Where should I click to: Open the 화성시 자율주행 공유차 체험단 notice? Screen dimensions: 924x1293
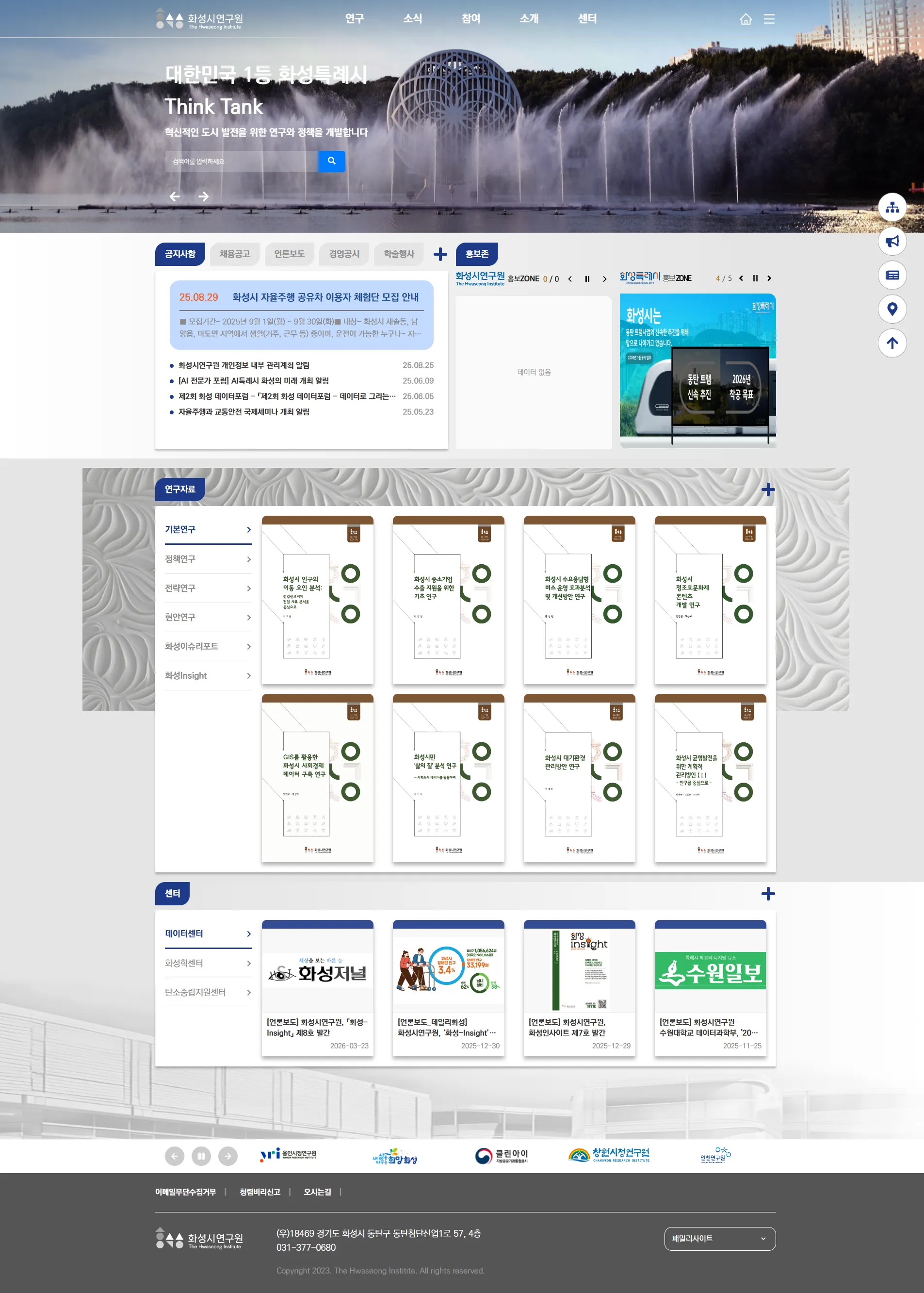pyautogui.click(x=325, y=297)
